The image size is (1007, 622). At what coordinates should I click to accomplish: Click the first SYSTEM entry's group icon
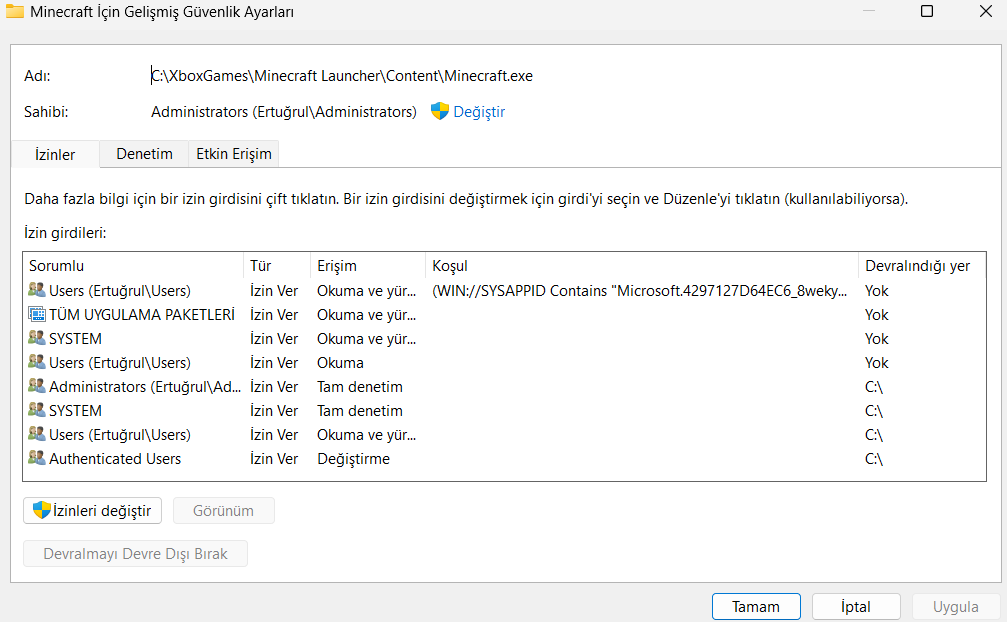click(x=37, y=339)
